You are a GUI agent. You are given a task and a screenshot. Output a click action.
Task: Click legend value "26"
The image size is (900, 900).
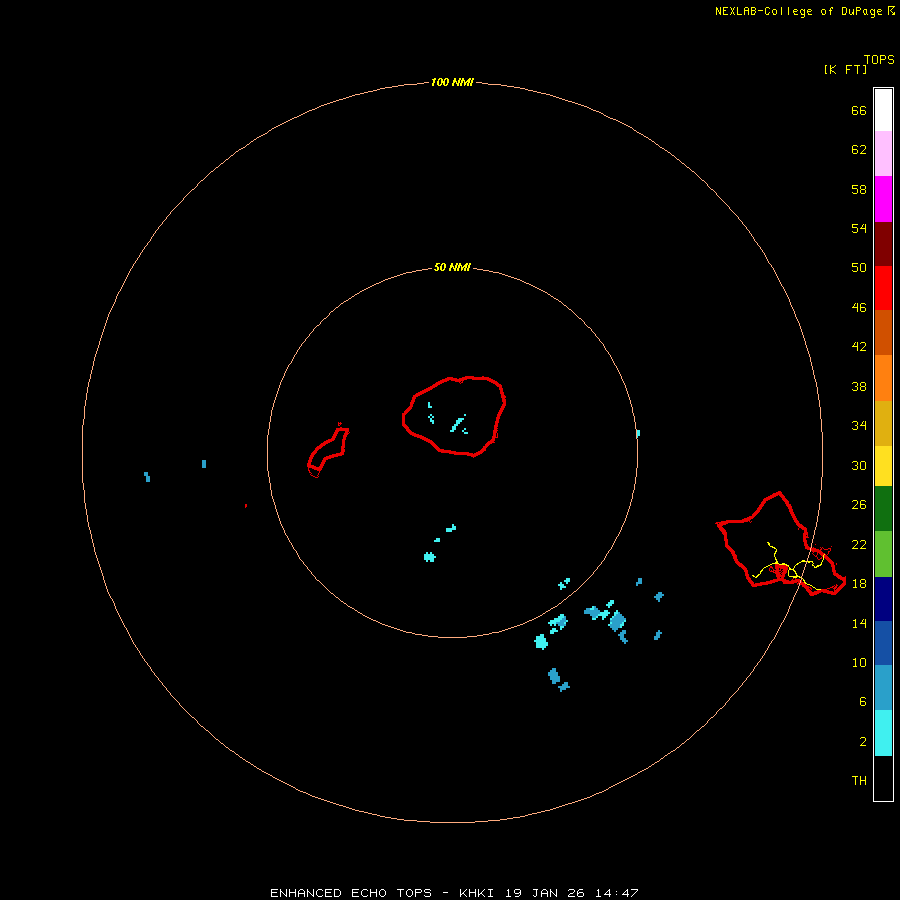tap(859, 505)
